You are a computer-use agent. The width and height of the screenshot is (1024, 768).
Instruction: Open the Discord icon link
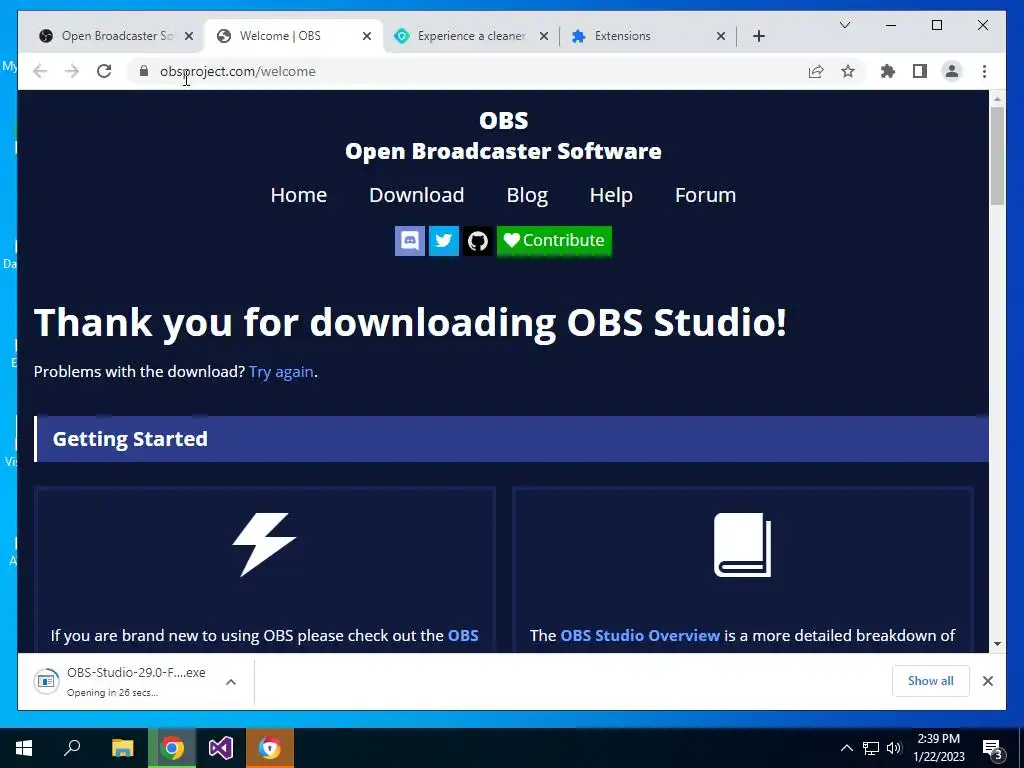pos(409,241)
